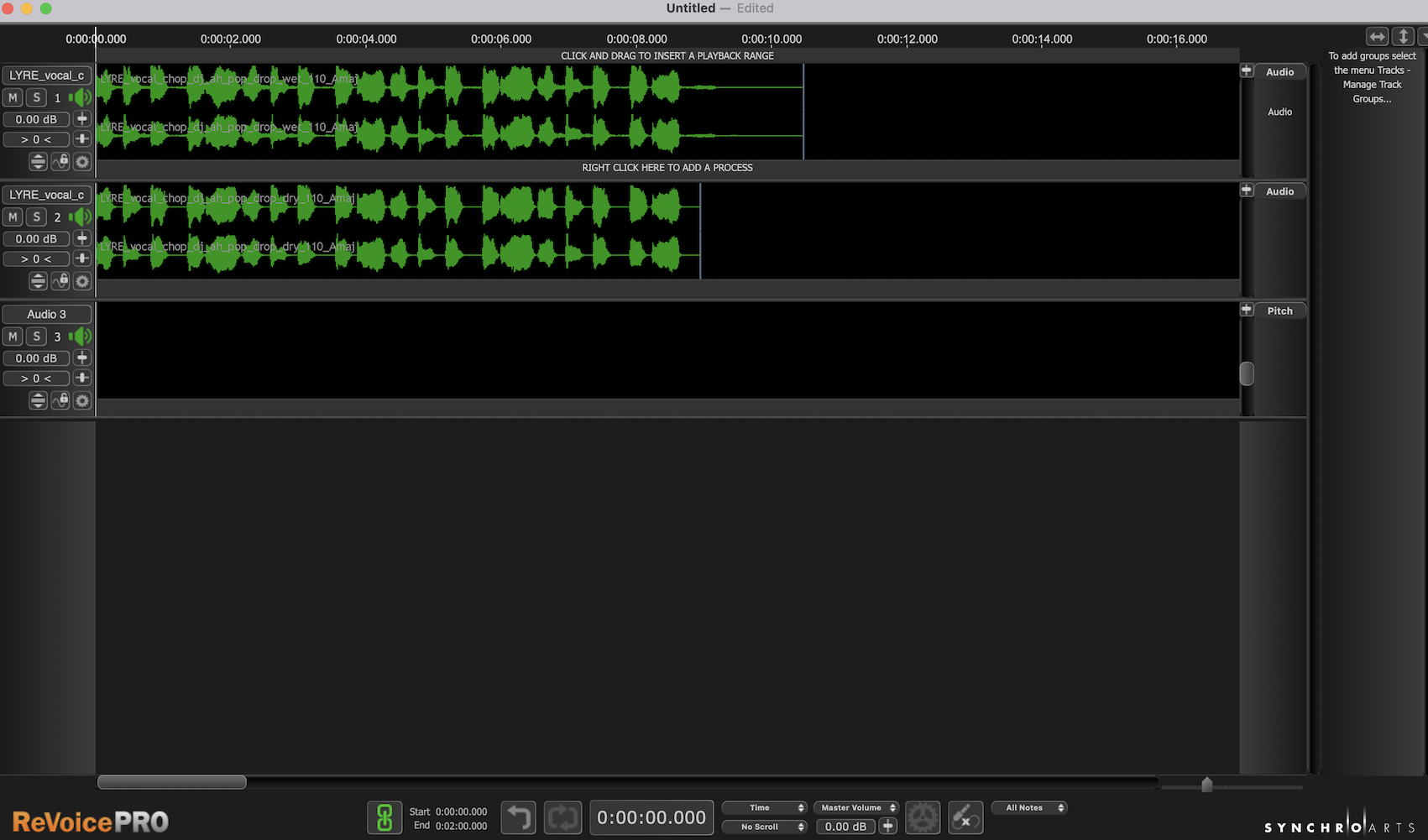
Task: Open master volume fader icon
Action: tap(888, 827)
